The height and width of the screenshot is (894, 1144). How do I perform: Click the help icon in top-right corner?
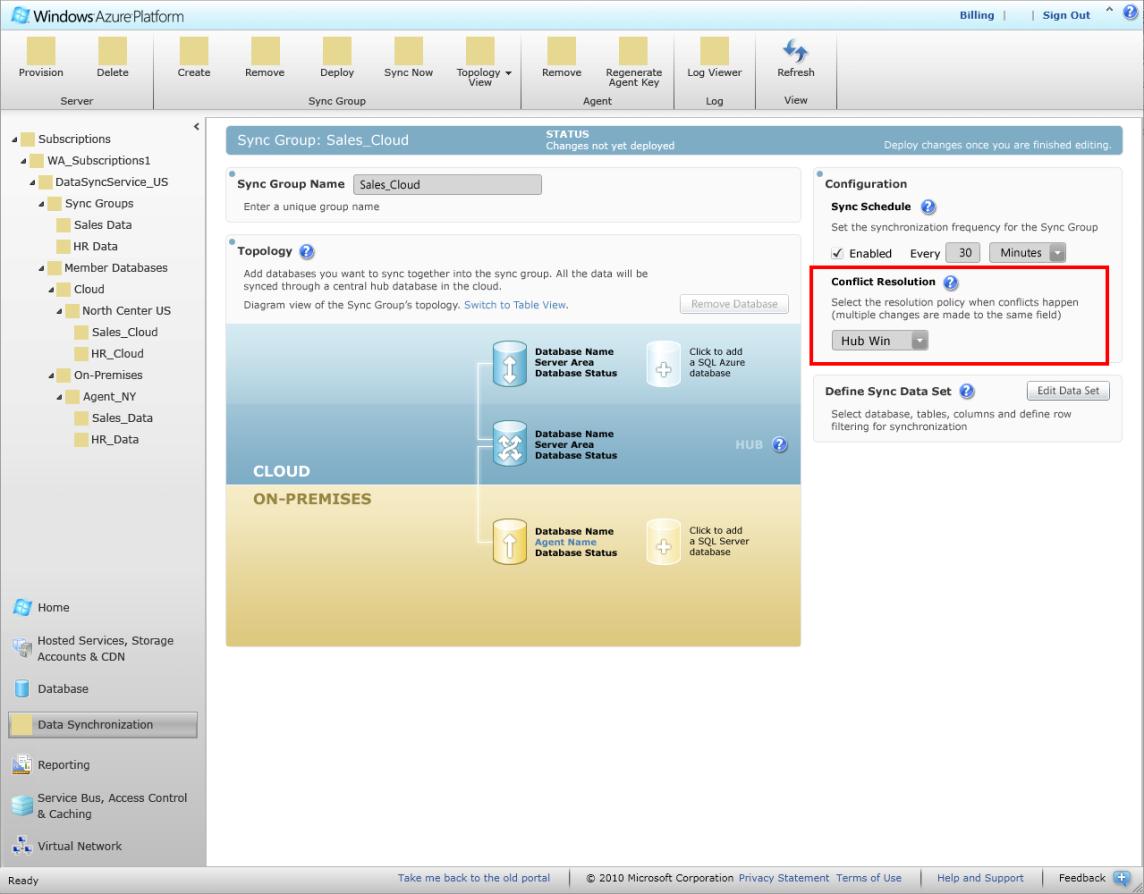point(1130,12)
